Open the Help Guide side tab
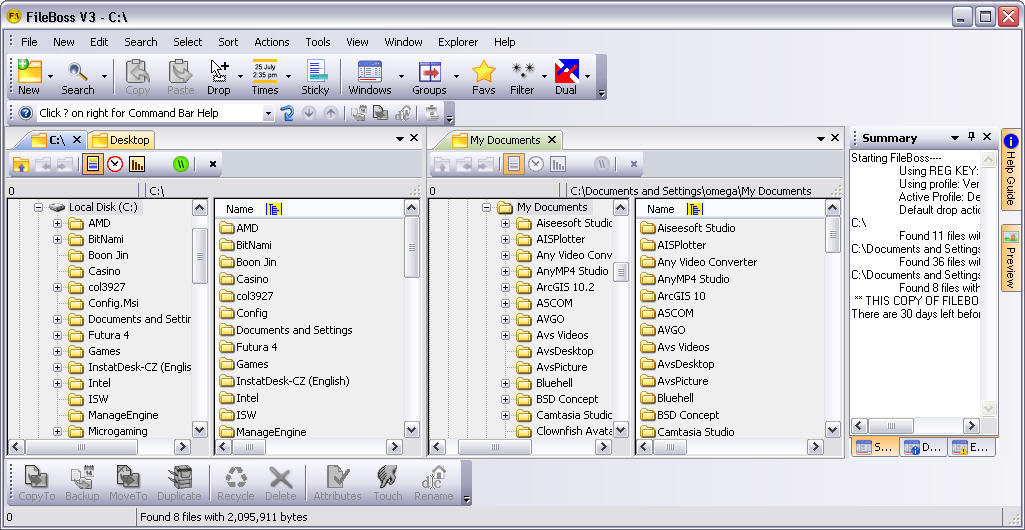The width and height of the screenshot is (1025, 530). 1011,170
